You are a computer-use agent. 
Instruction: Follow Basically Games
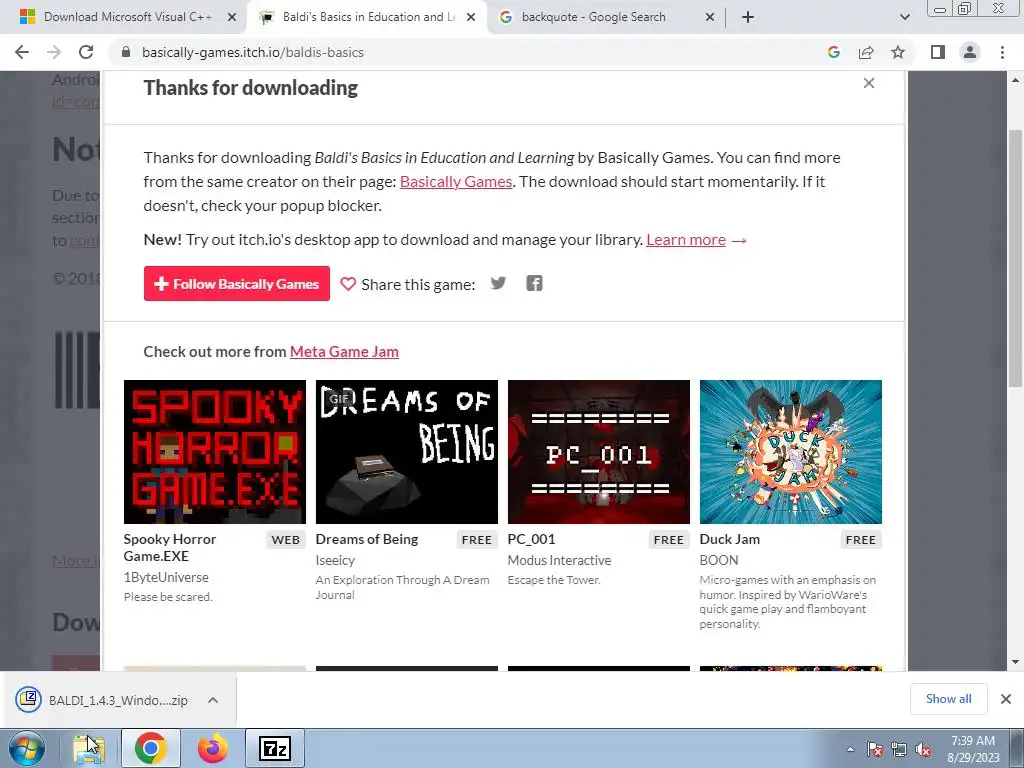click(236, 283)
